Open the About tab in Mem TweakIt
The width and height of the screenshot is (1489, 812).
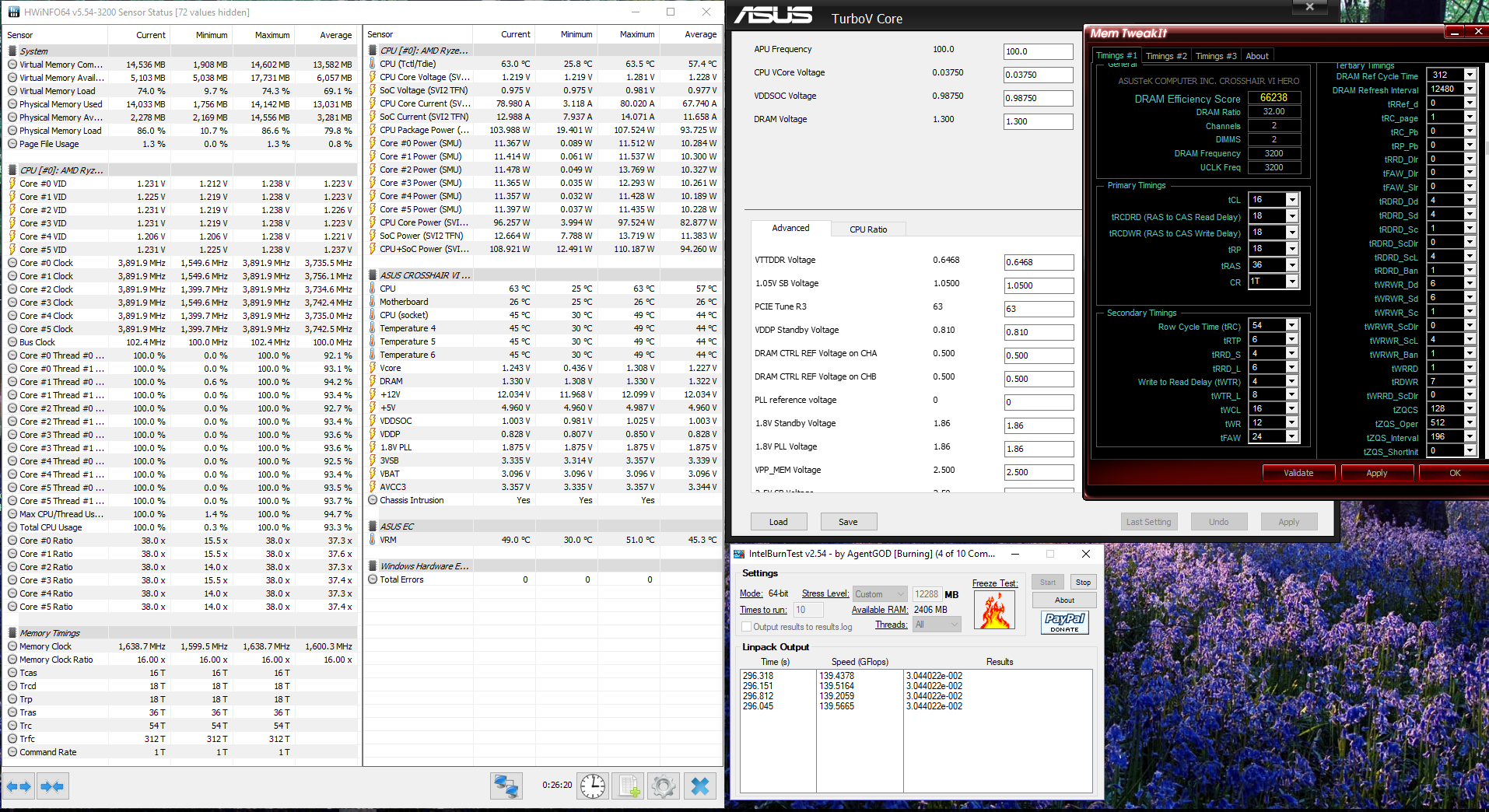point(1257,56)
